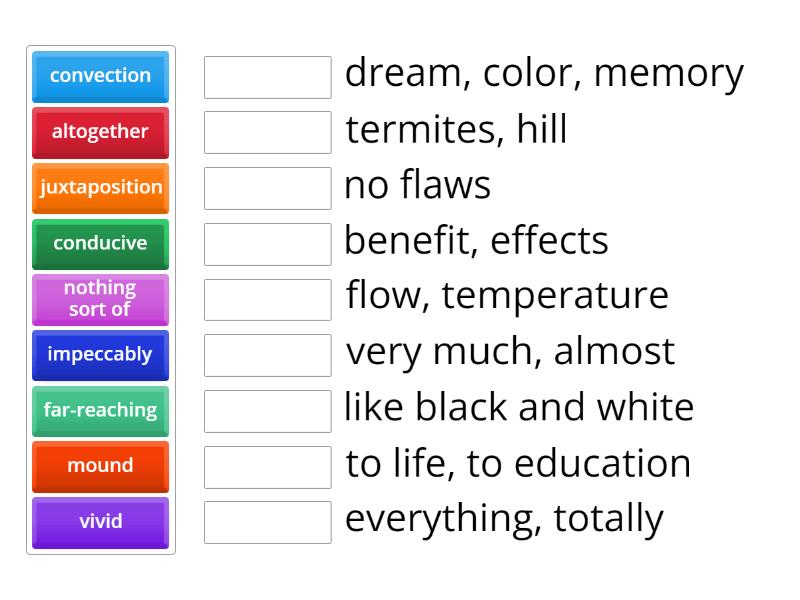This screenshot has height=600, width=800.
Task: Click the nothing sort of tile
Action: pos(100,298)
